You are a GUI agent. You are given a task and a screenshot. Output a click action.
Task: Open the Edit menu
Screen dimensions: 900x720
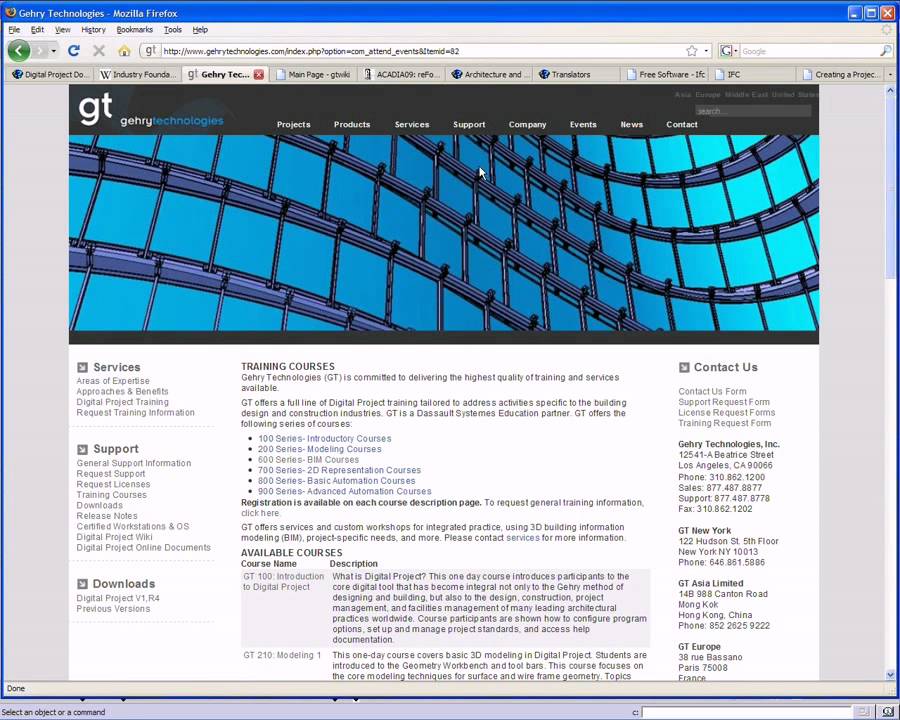37,29
